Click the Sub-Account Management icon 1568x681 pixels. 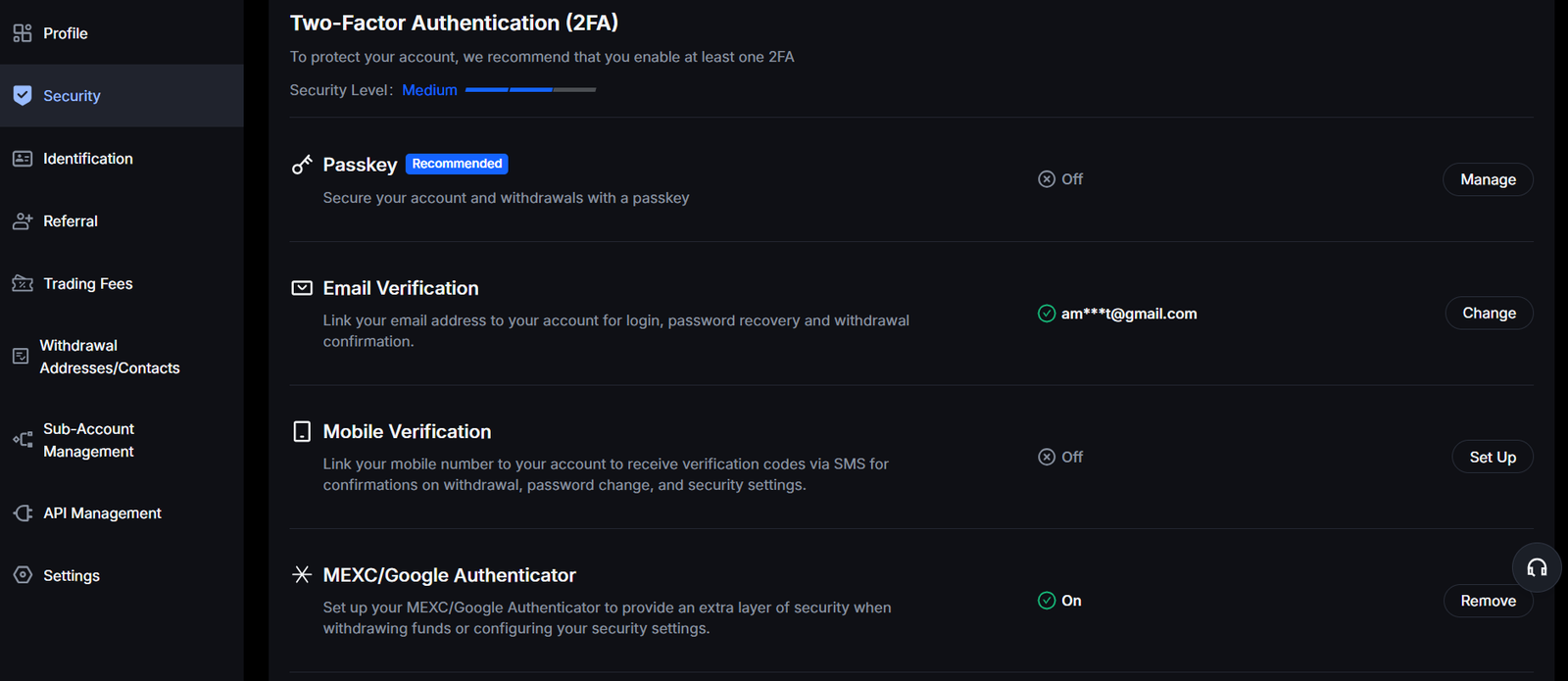coord(23,440)
